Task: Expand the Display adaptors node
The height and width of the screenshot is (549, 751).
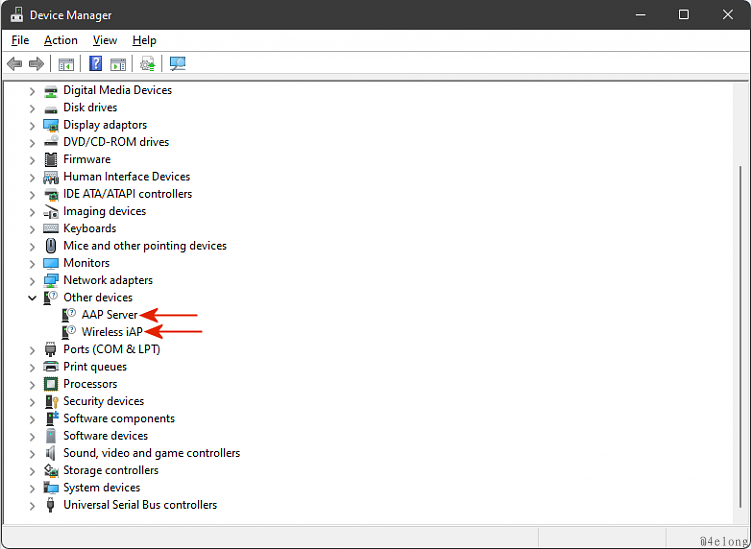Action: (x=32, y=126)
